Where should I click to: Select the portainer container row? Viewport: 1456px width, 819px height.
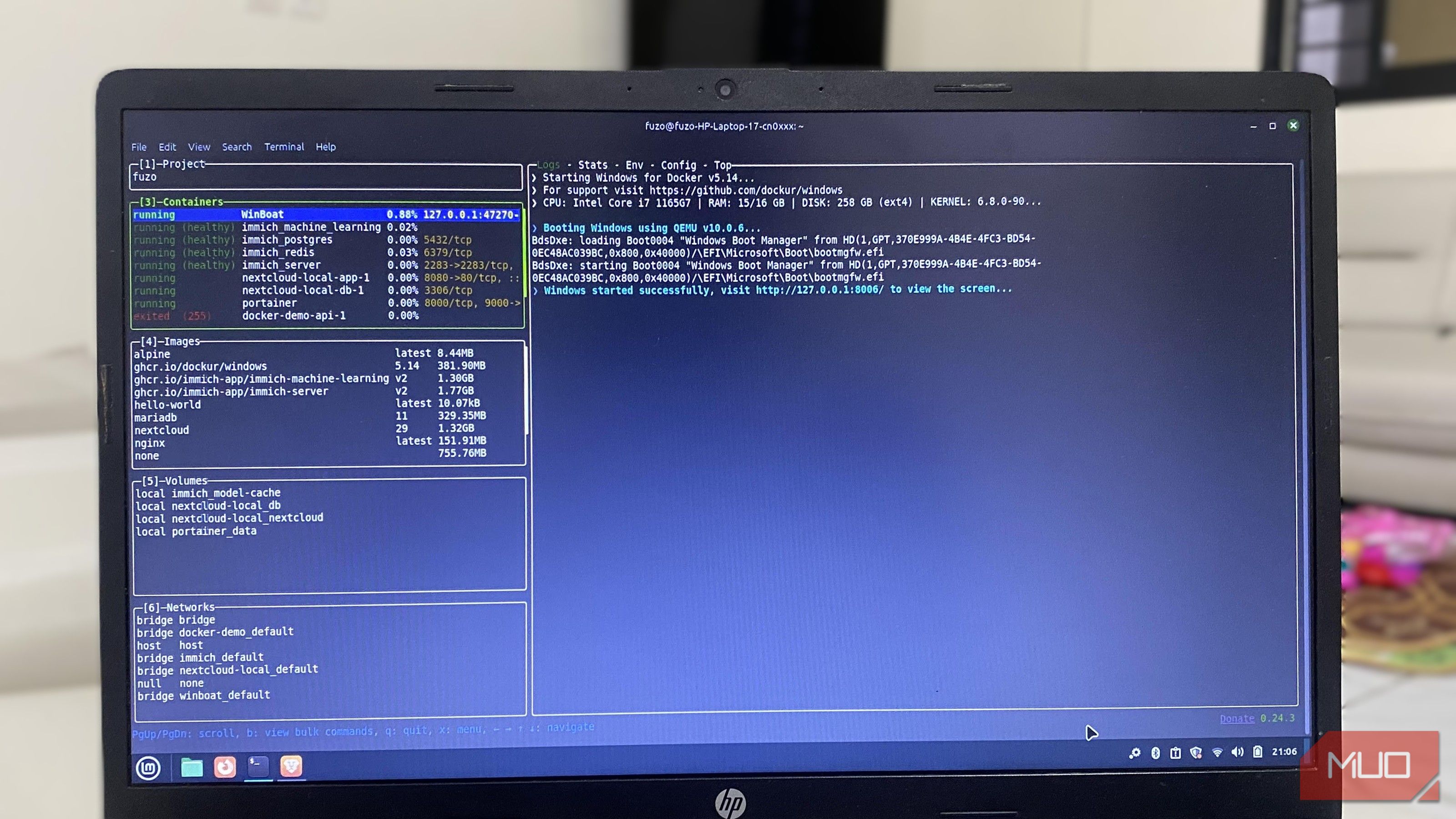[269, 303]
